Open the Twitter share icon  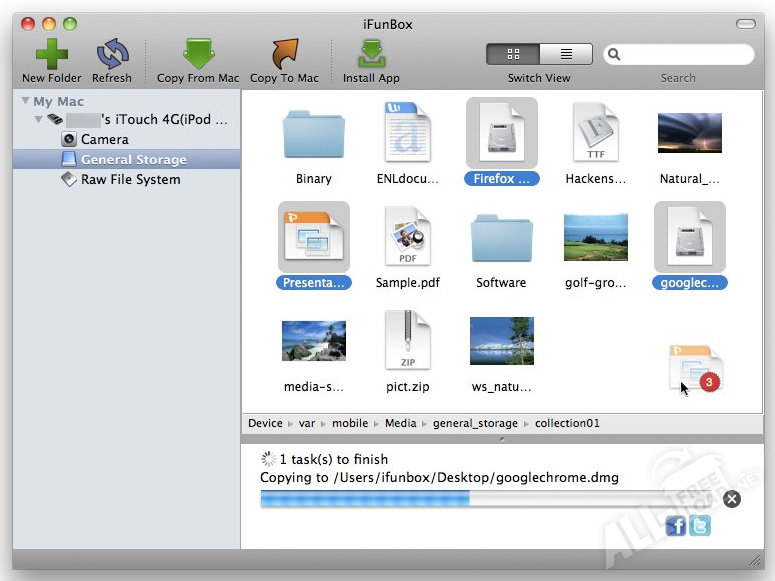pos(700,525)
